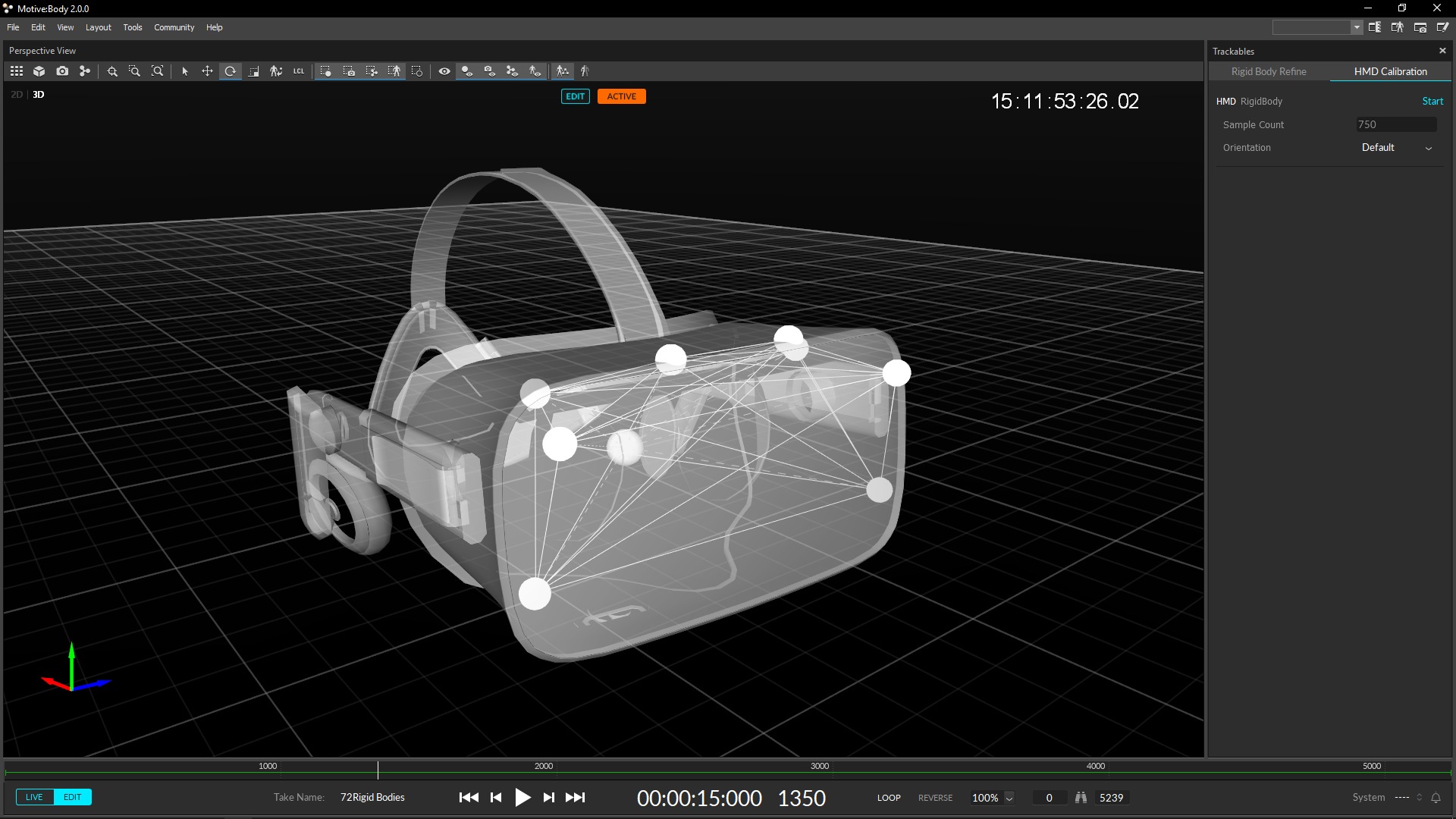Click the grid layout icon at toolbar start

(17, 71)
